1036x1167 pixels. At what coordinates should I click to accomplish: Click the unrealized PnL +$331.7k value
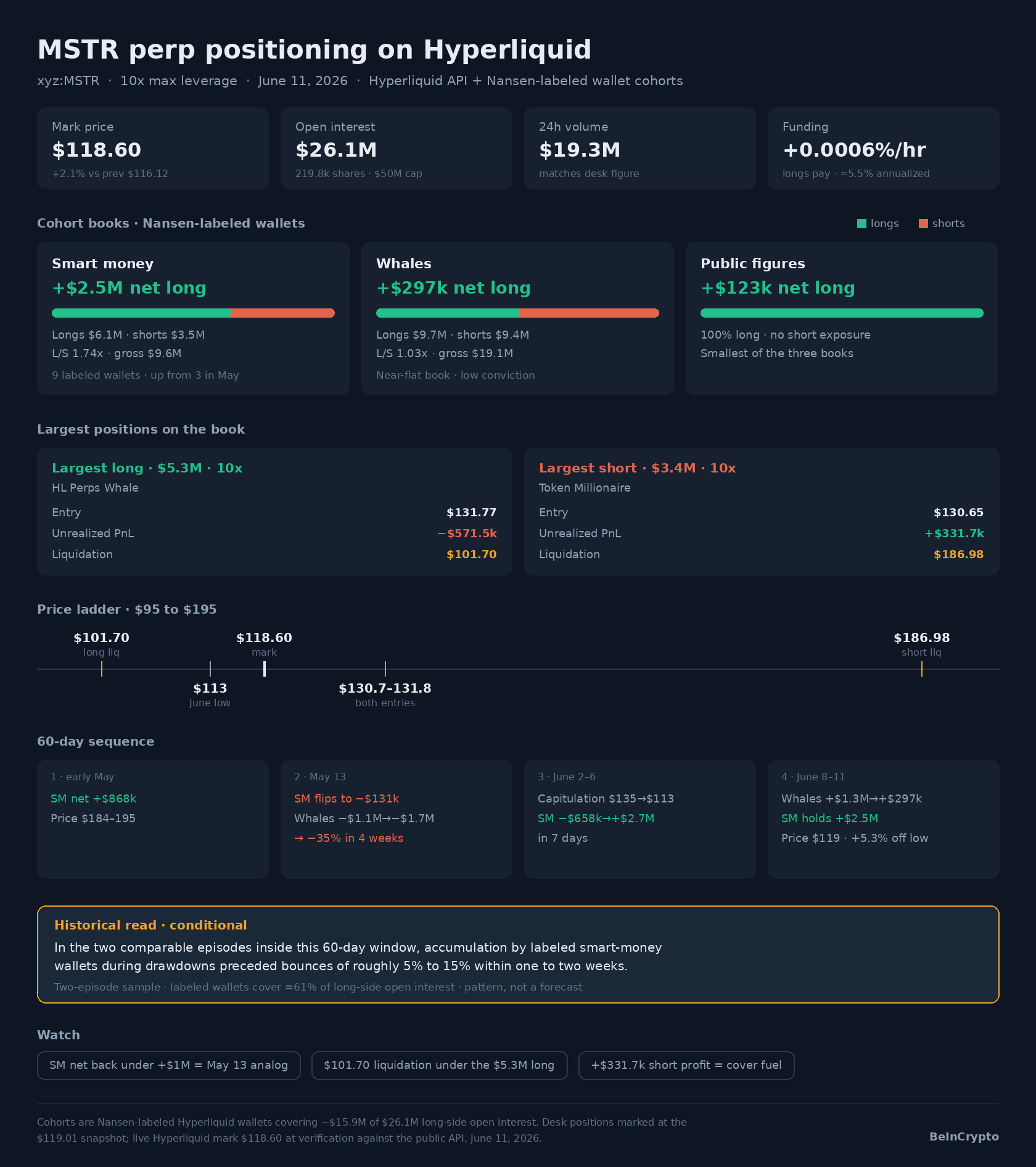point(954,534)
